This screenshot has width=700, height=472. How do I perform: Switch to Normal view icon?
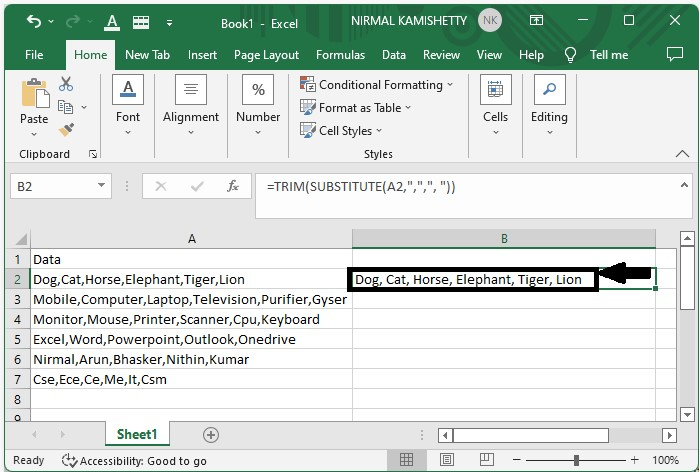pyautogui.click(x=406, y=459)
